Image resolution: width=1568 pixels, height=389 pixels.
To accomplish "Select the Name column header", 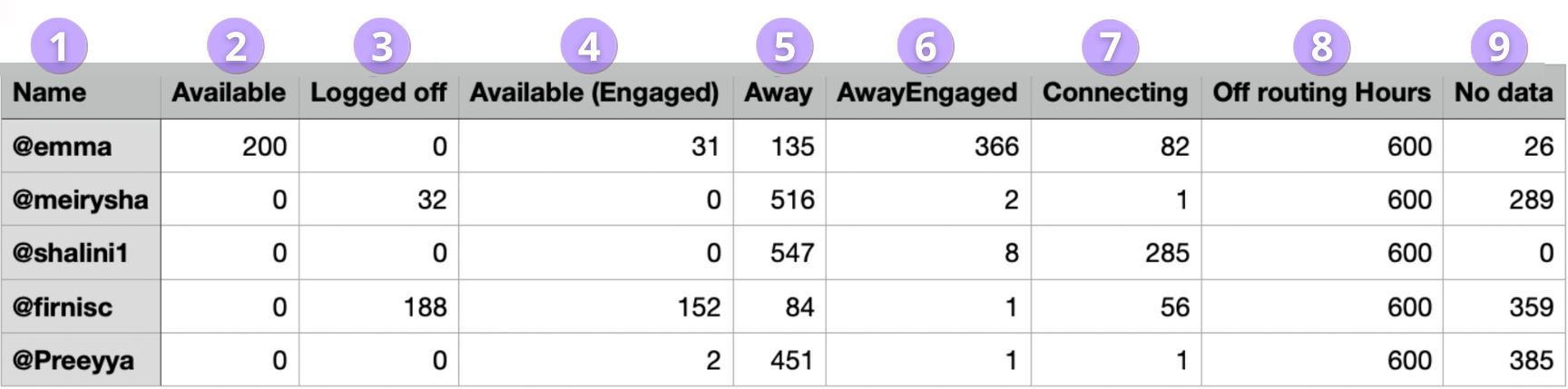I will tap(50, 92).
